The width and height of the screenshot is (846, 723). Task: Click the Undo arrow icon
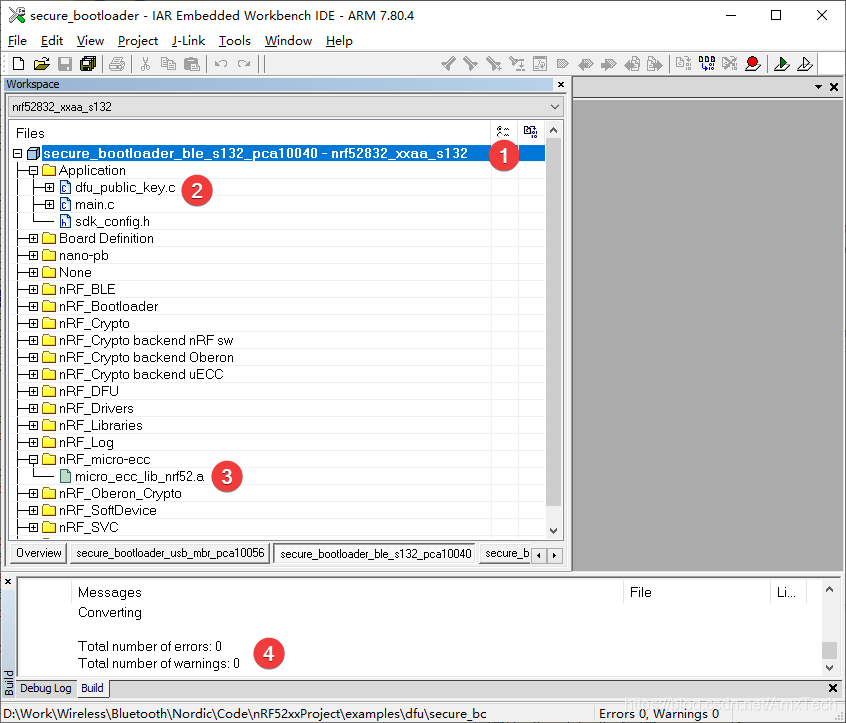point(221,64)
